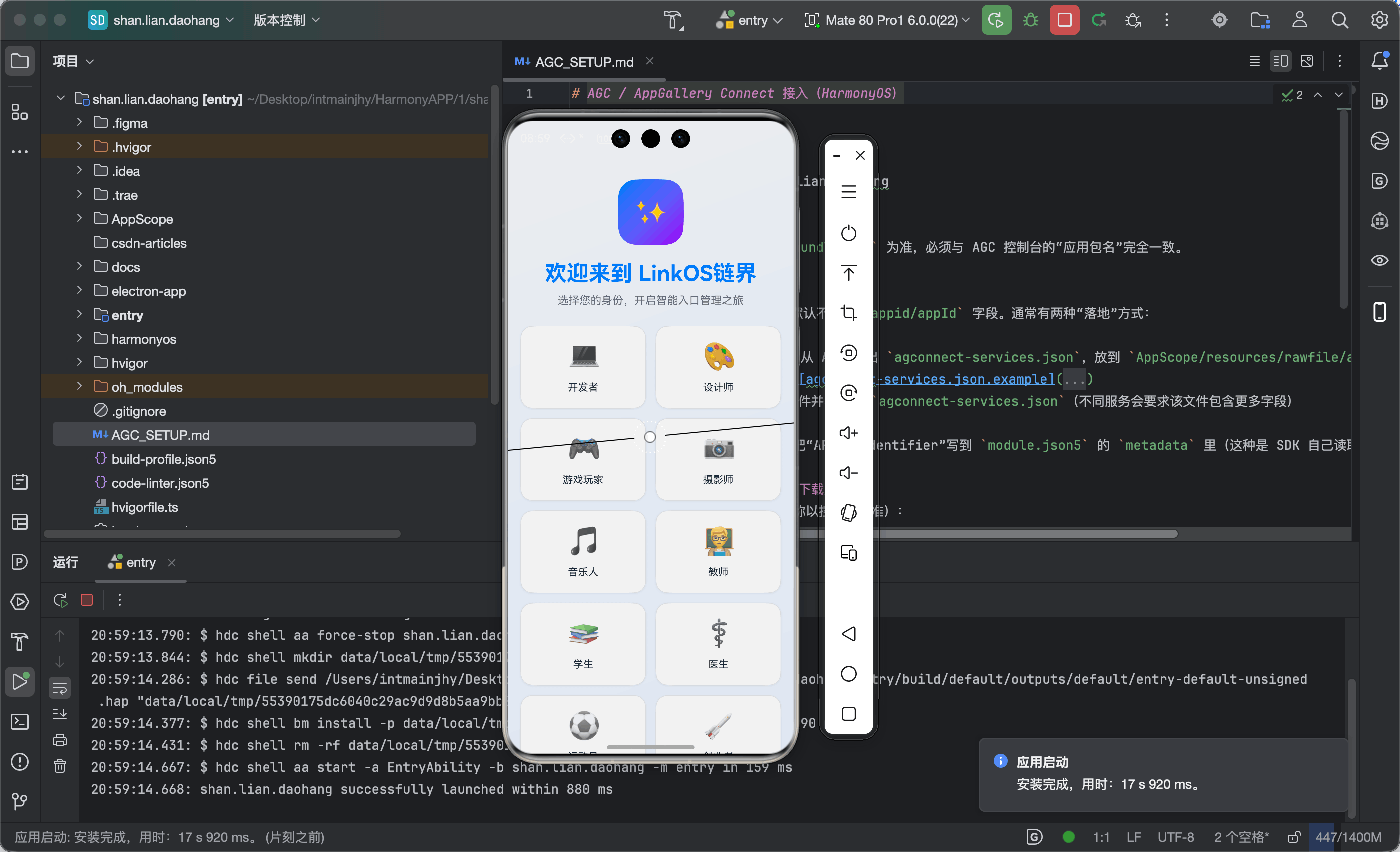Open the account profile icon
1400x852 pixels.
[x=1299, y=20]
